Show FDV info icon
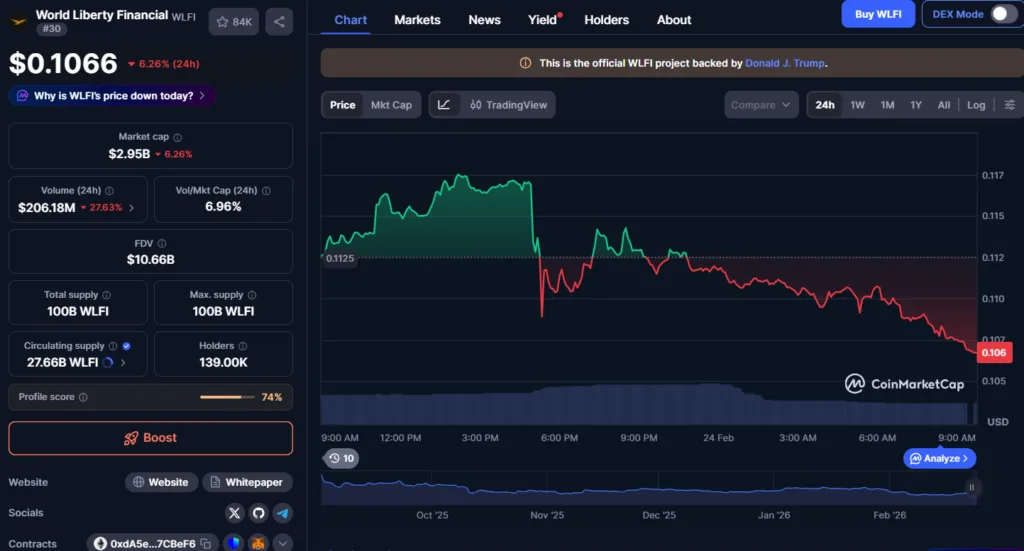 (x=162, y=244)
